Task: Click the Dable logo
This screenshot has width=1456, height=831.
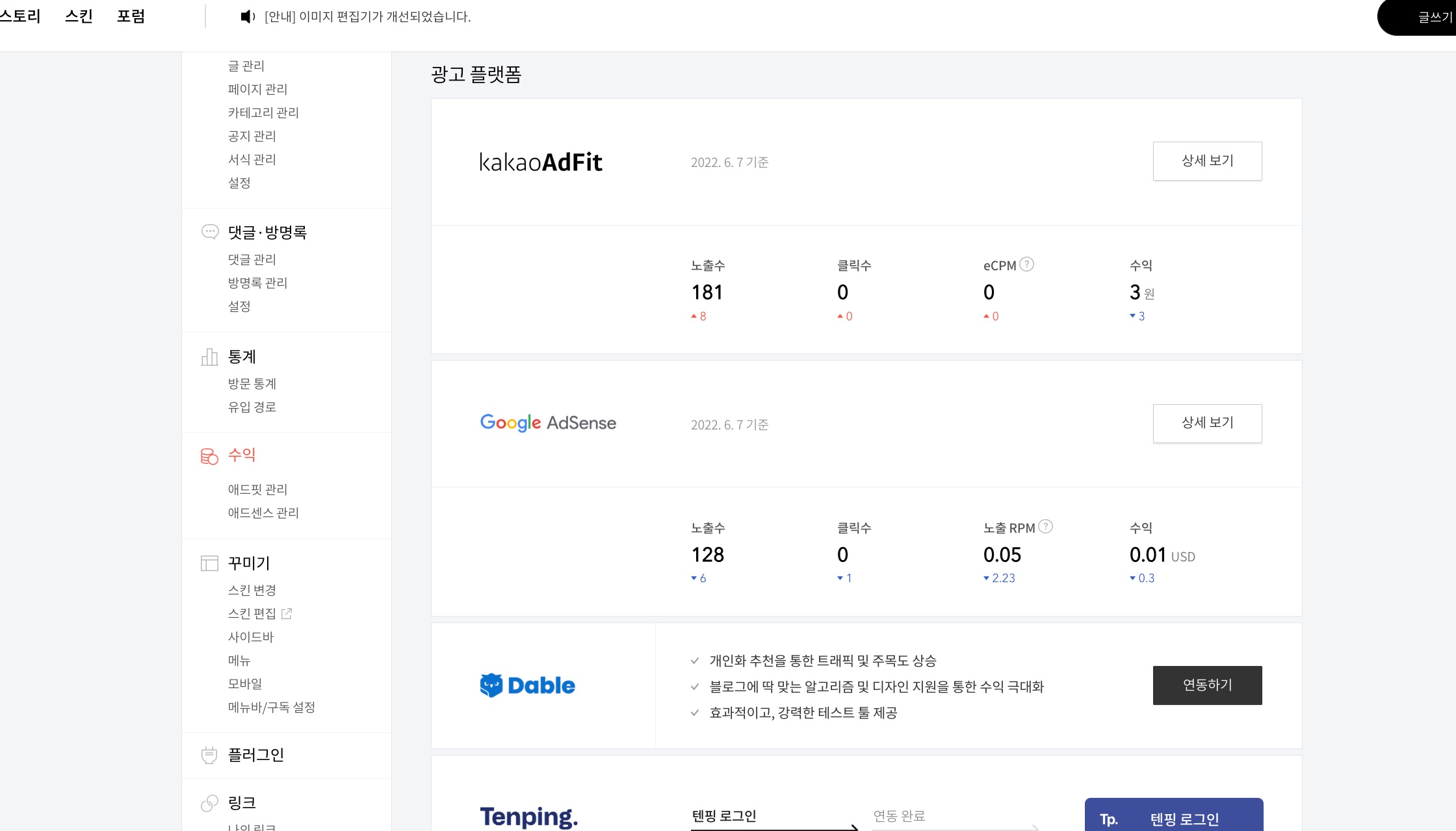Action: click(527, 685)
